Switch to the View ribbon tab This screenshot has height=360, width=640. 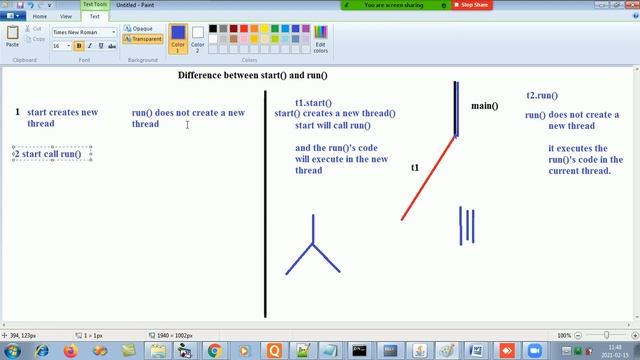[x=66, y=16]
